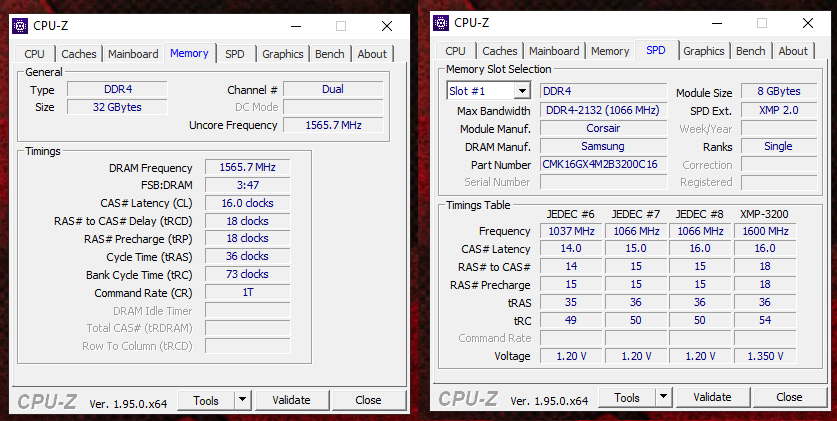Viewport: 837px width, 421px height.
Task: Click Uncore Frequency 1565.7 MHz value
Action: [333, 125]
